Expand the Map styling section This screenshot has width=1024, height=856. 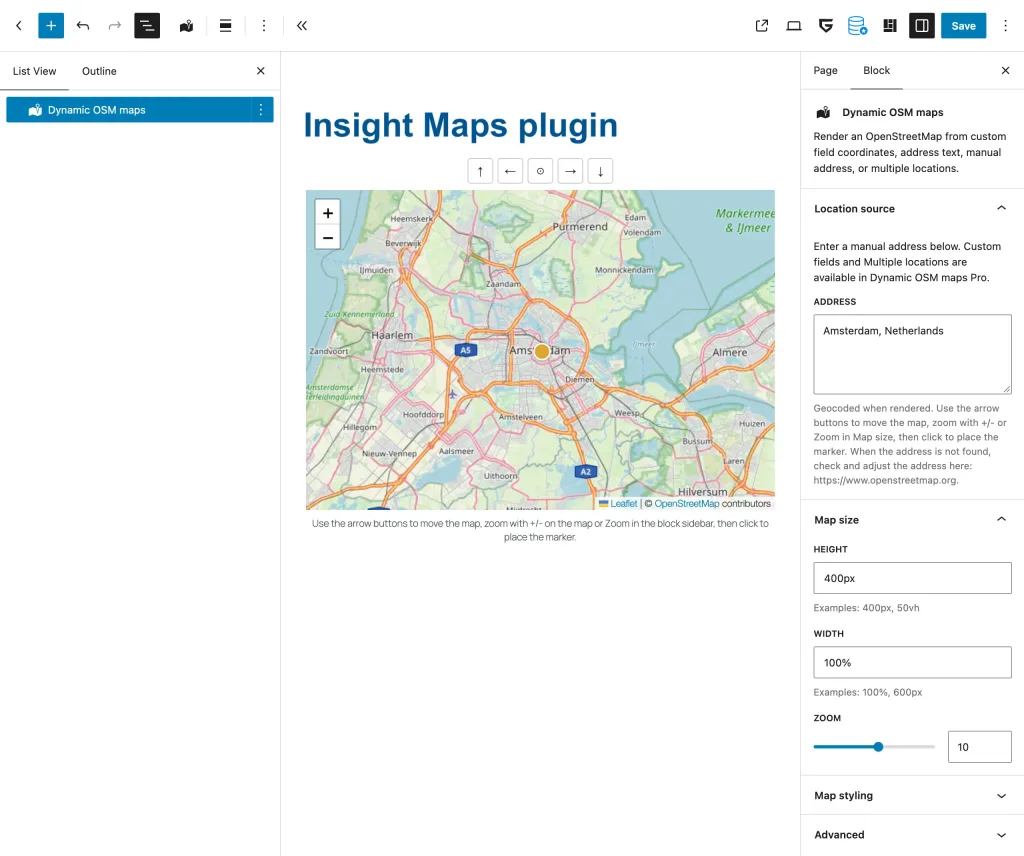coord(912,795)
